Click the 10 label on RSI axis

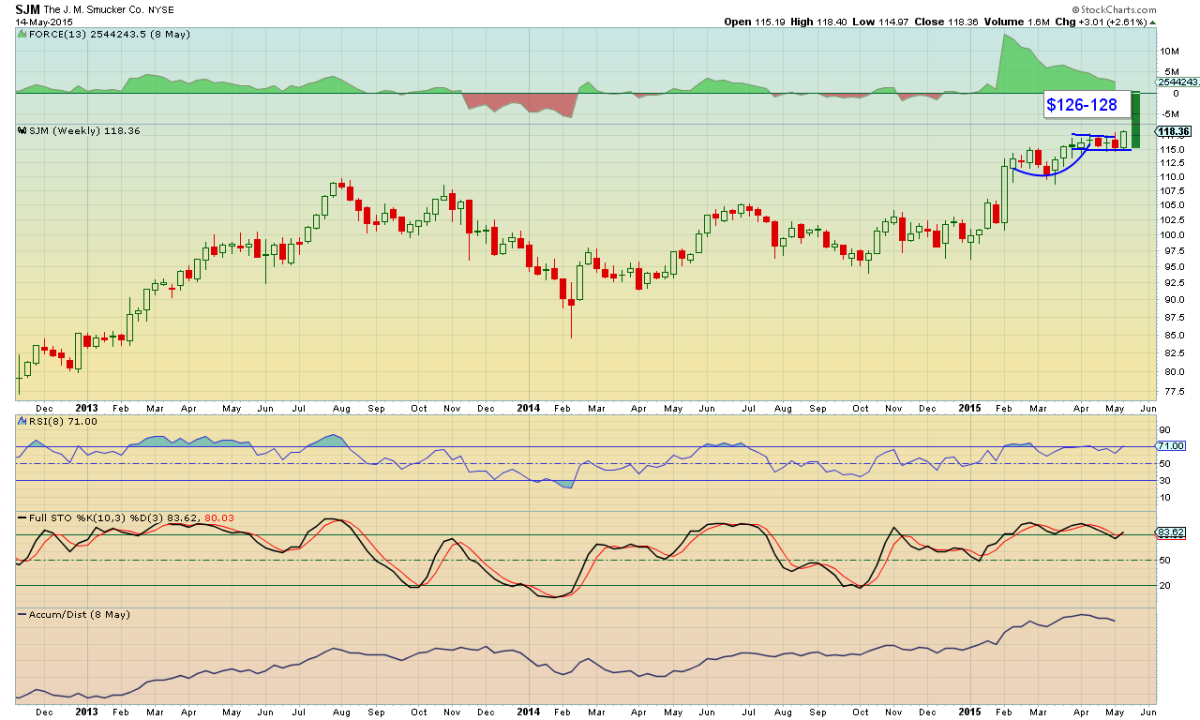coord(1165,498)
